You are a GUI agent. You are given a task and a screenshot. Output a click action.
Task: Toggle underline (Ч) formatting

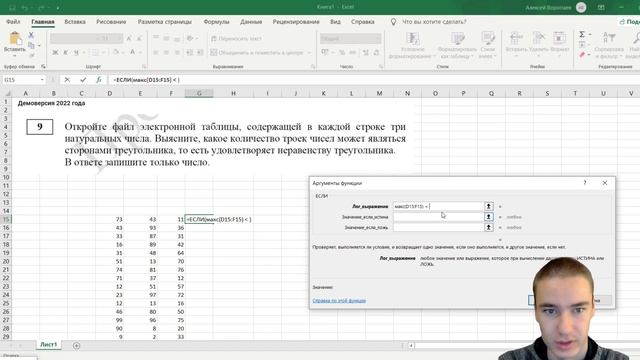pyautogui.click(x=76, y=52)
